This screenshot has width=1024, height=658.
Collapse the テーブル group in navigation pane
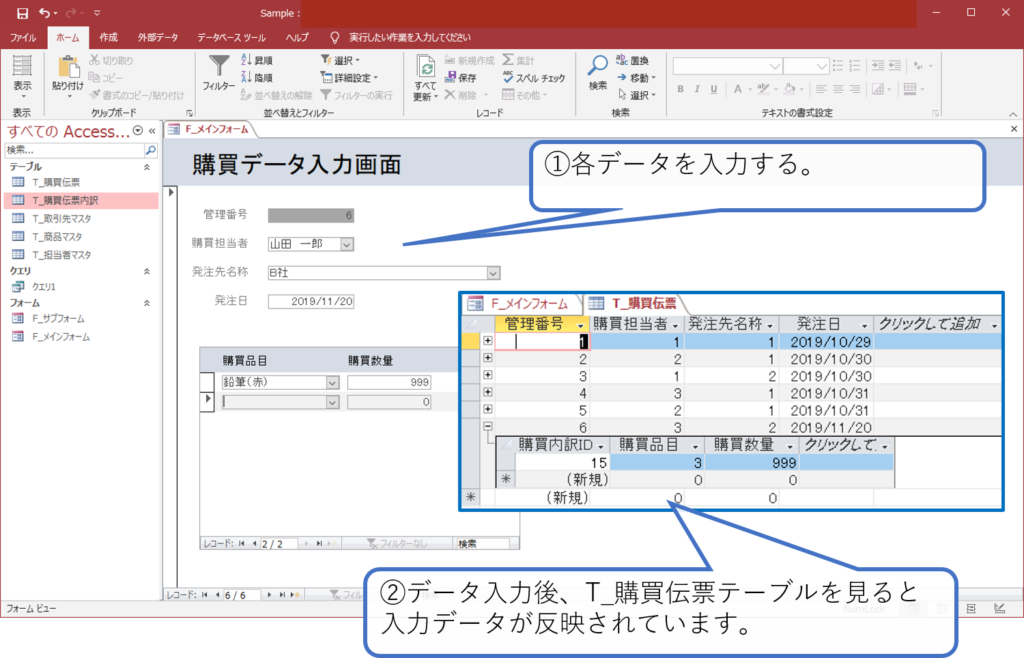coord(147,167)
